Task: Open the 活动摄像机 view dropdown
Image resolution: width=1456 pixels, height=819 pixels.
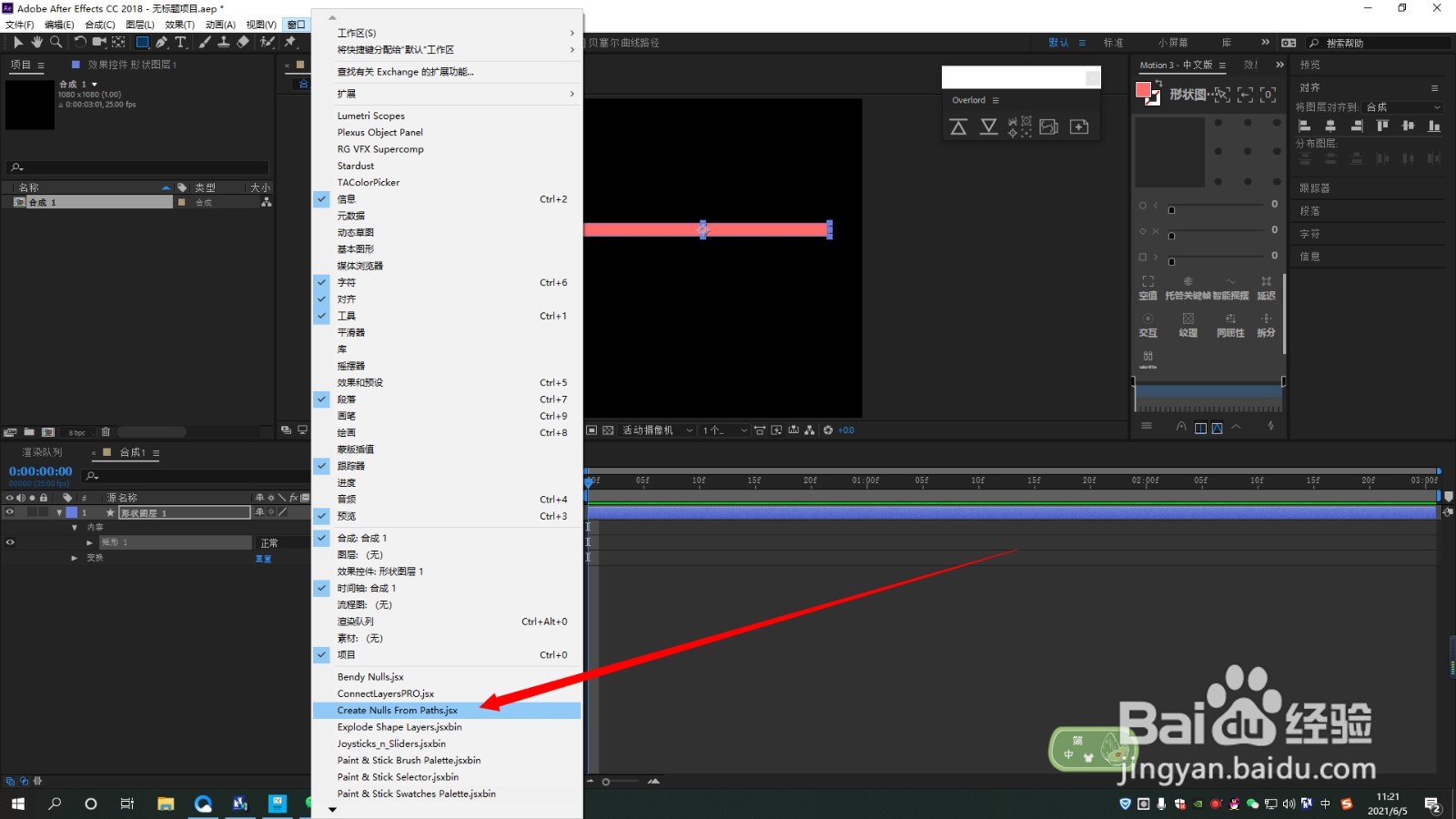Action: point(657,430)
